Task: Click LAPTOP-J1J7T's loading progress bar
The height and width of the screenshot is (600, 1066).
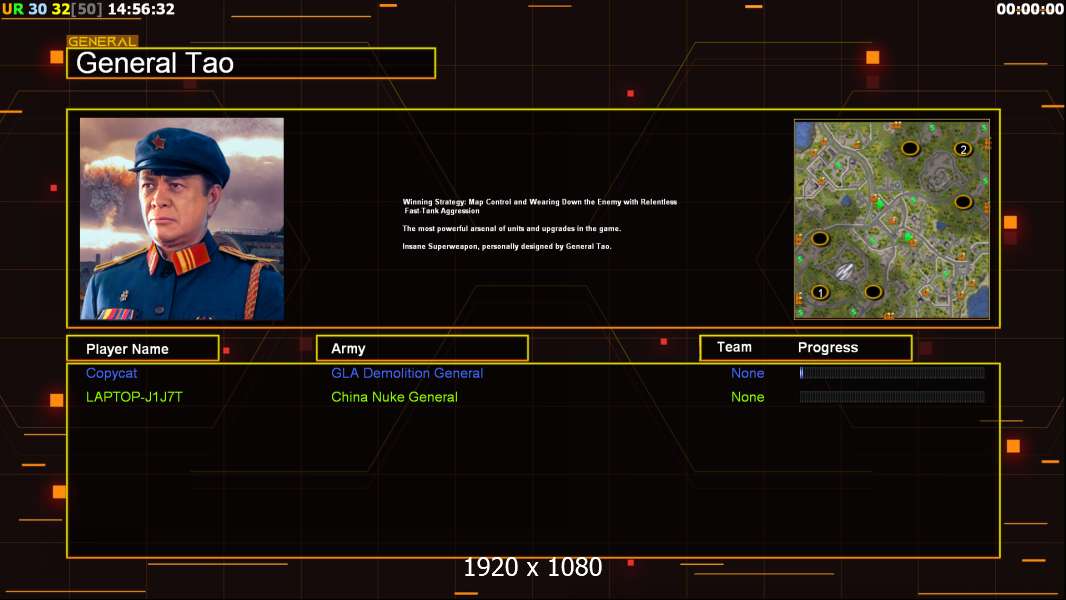Action: pyautogui.click(x=892, y=396)
